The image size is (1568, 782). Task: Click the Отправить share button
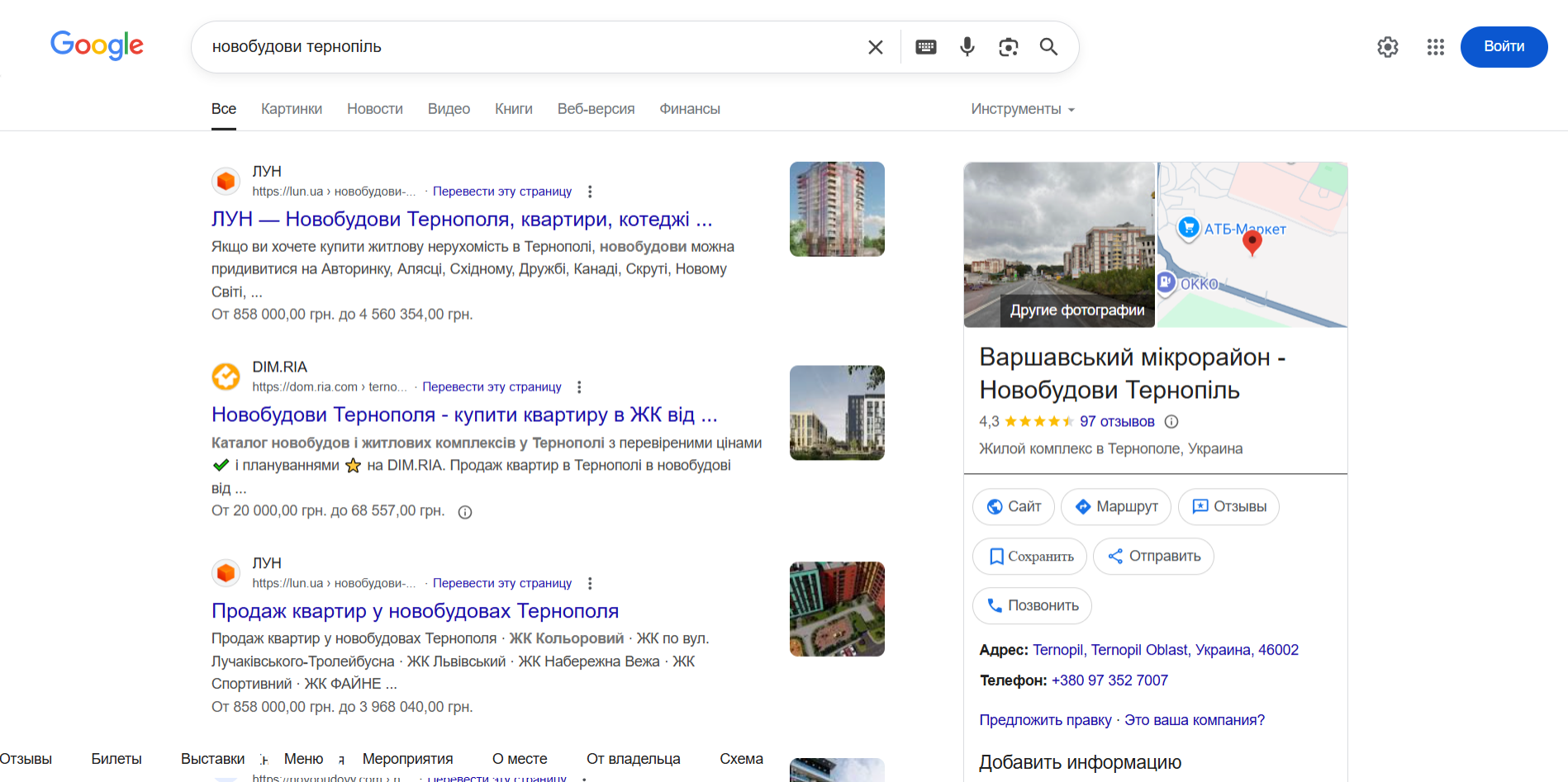coord(1153,557)
